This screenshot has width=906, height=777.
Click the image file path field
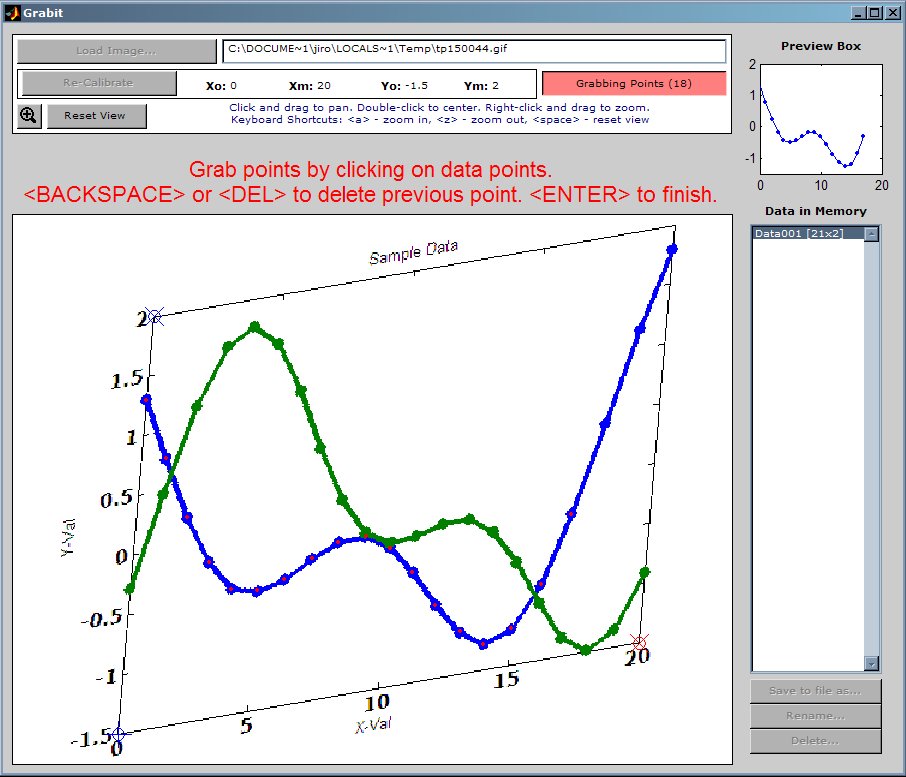[476, 50]
